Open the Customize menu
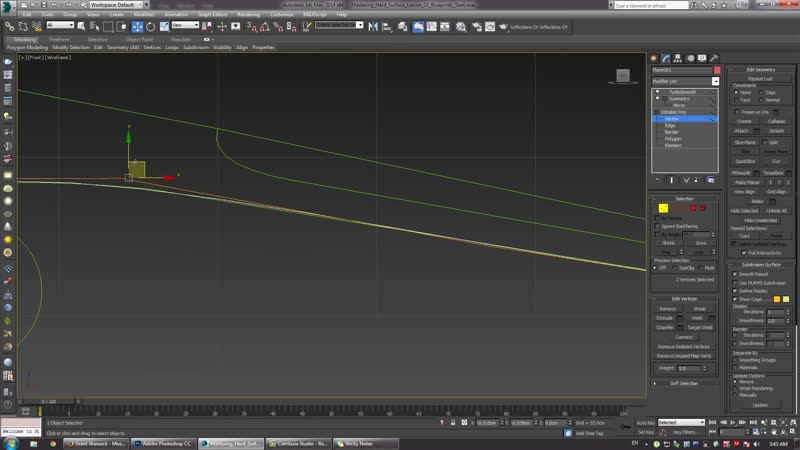The height and width of the screenshot is (450, 800). (x=281, y=14)
